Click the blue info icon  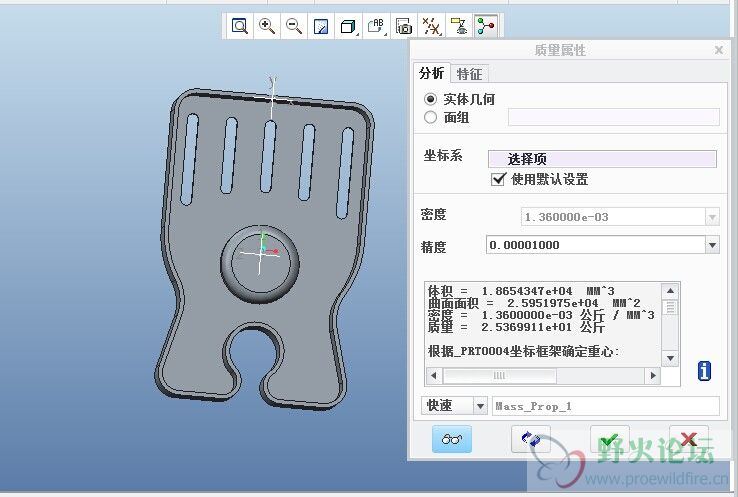click(x=704, y=371)
